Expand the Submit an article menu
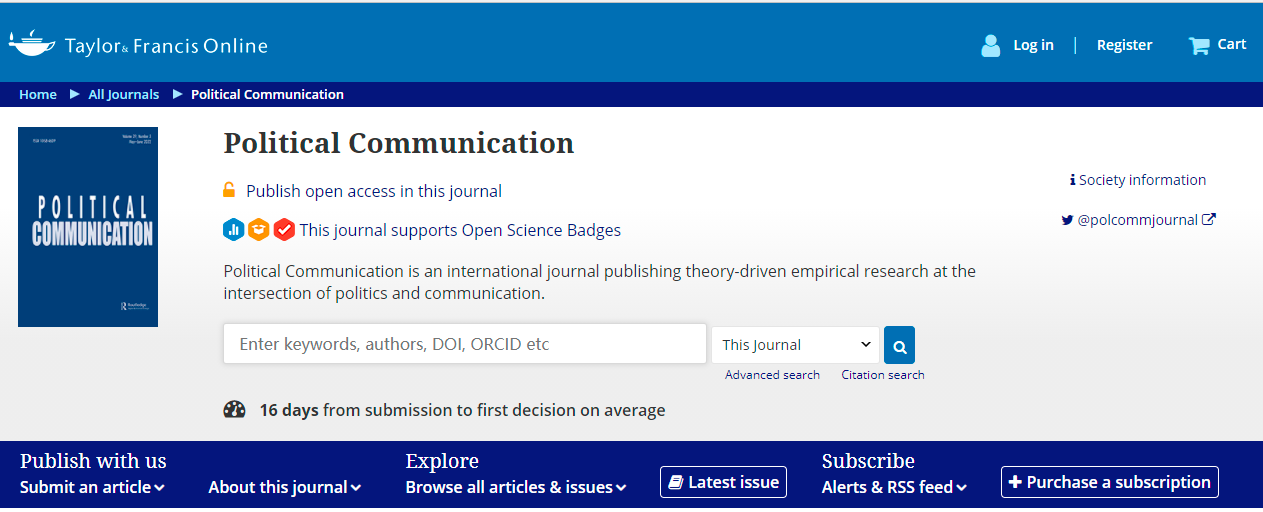The height and width of the screenshot is (512, 1263). click(x=92, y=487)
